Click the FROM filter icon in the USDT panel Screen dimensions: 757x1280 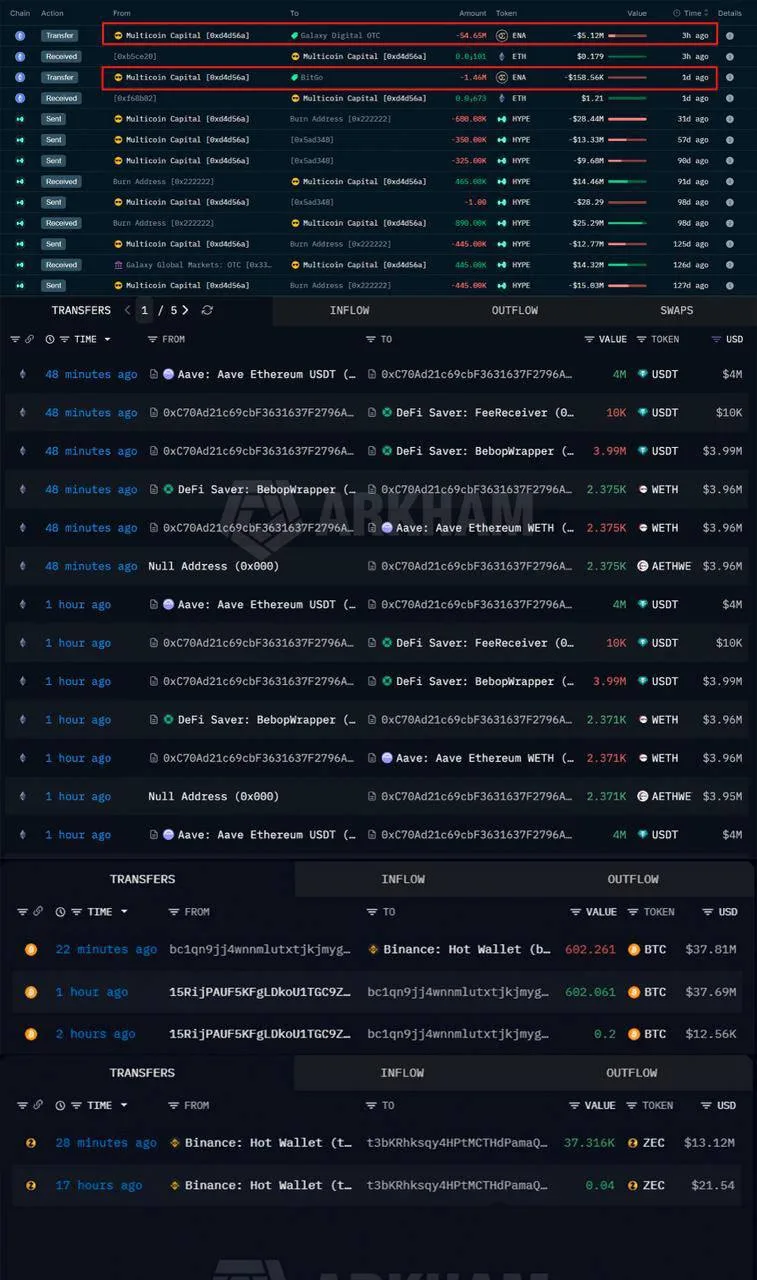[152, 339]
